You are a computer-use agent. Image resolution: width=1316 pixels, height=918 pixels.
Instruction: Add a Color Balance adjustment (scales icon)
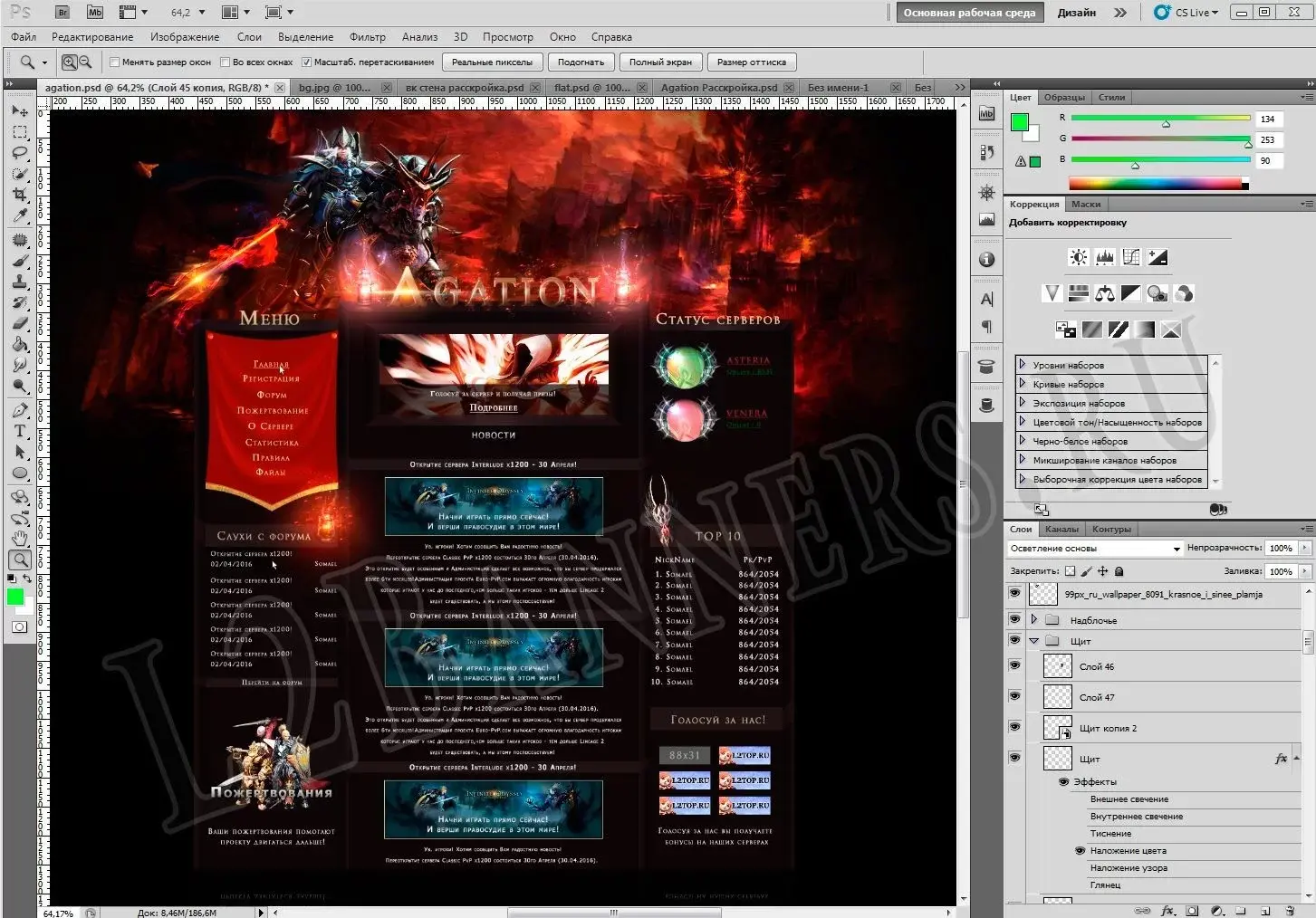[x=1104, y=293]
